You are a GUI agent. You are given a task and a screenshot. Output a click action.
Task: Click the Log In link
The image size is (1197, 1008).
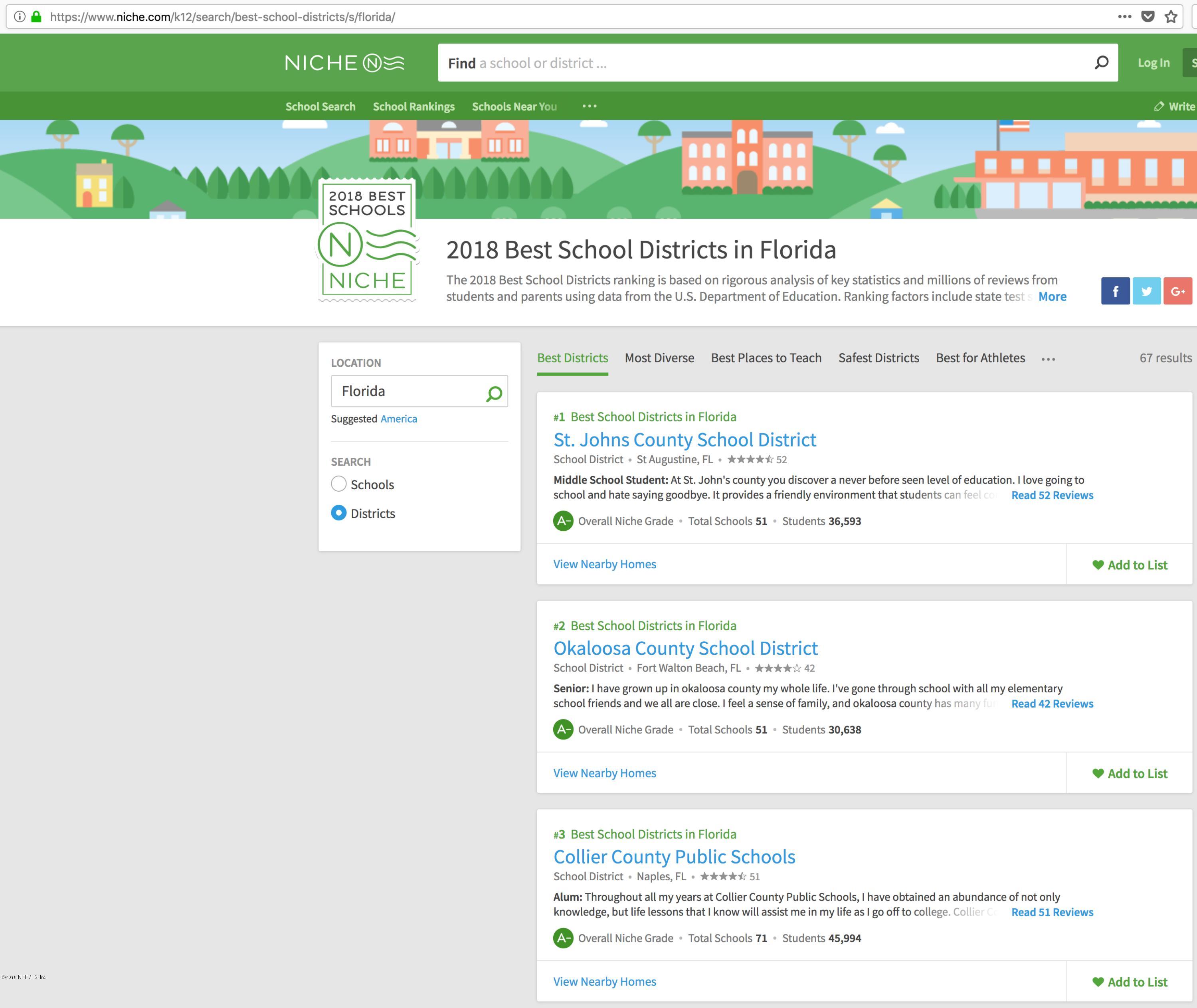point(1153,63)
